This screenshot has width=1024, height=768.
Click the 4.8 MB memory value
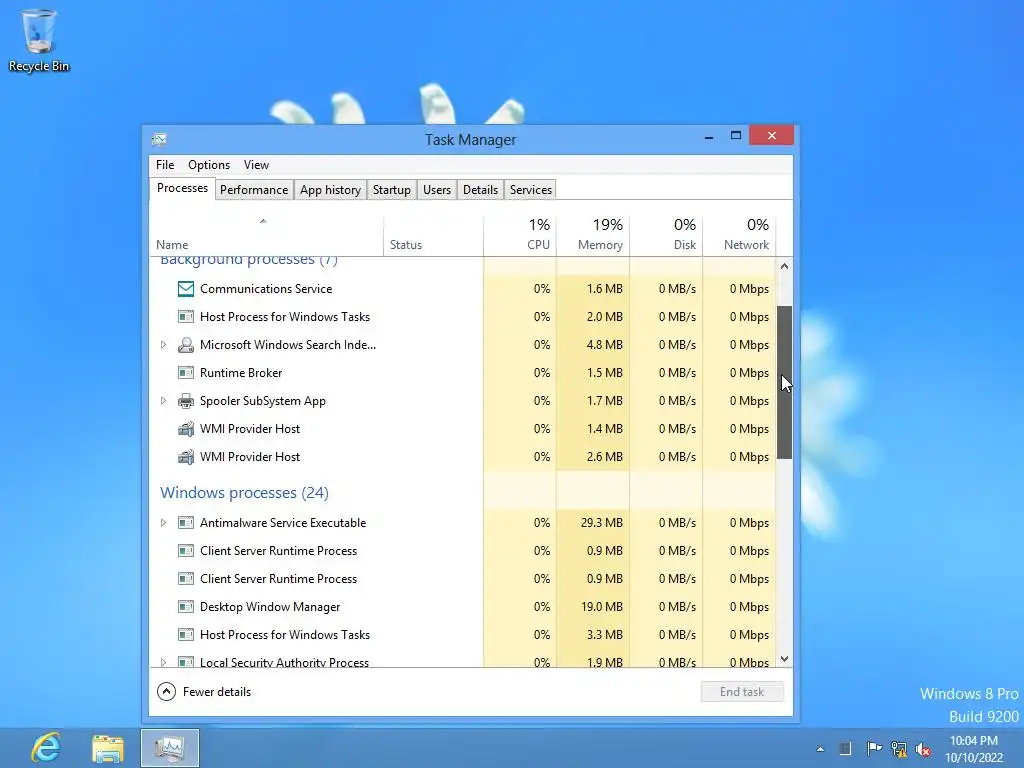pyautogui.click(x=604, y=345)
